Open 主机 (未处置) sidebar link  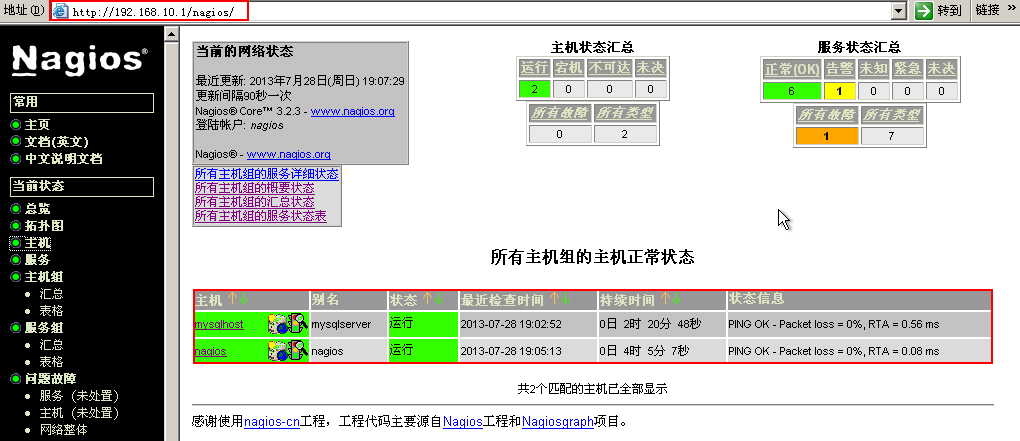pos(79,412)
